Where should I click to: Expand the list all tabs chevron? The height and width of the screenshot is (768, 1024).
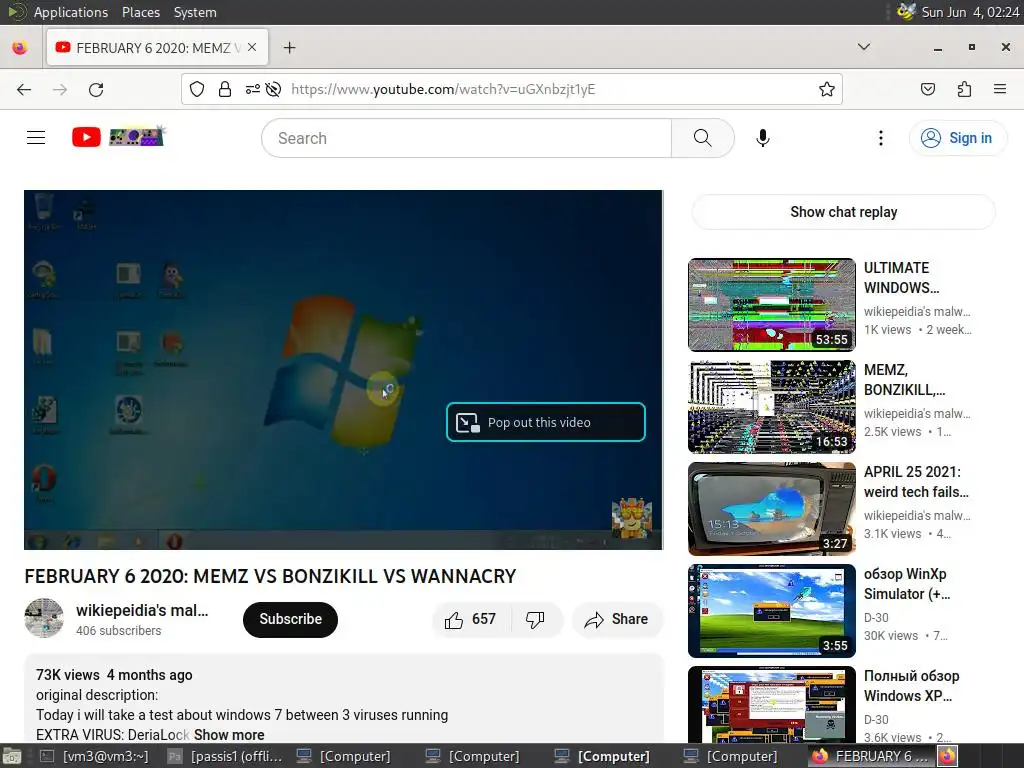coord(863,47)
